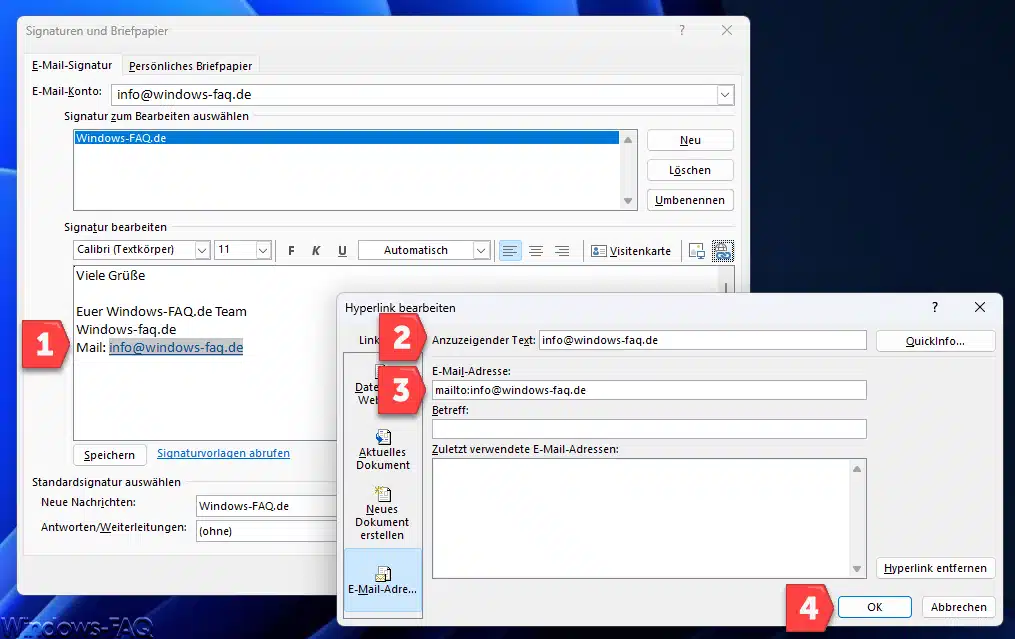Screen dimensions: 1015x639
Task: Click the insert picture icon
Action: point(697,251)
